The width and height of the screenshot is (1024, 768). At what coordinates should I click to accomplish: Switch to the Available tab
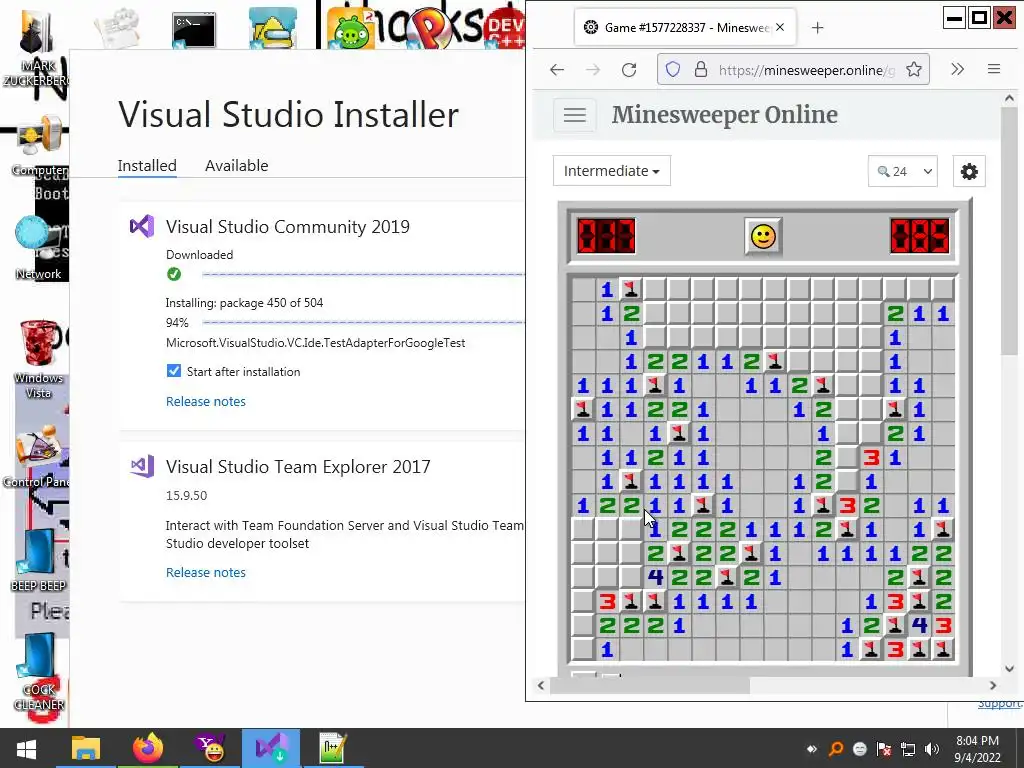[236, 166]
